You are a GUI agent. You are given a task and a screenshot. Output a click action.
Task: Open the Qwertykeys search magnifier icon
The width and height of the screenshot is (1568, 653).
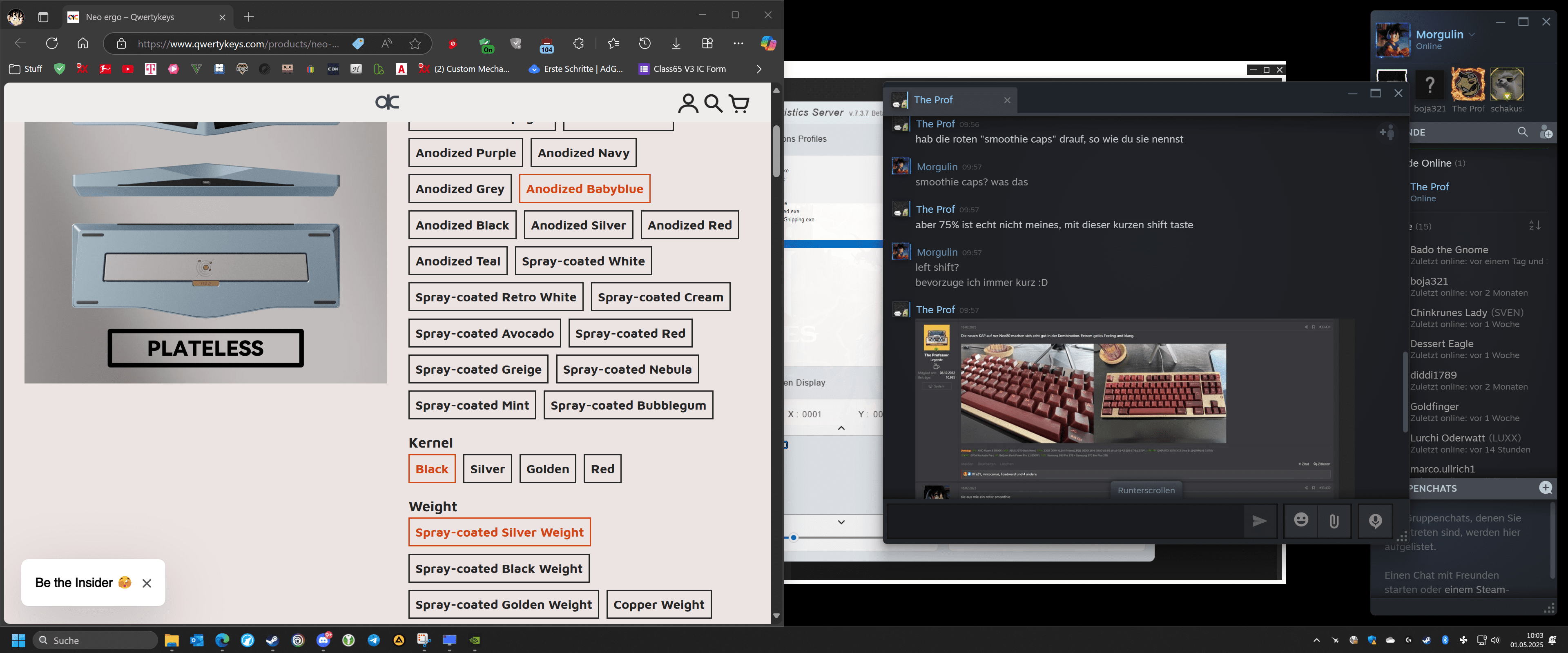point(714,103)
